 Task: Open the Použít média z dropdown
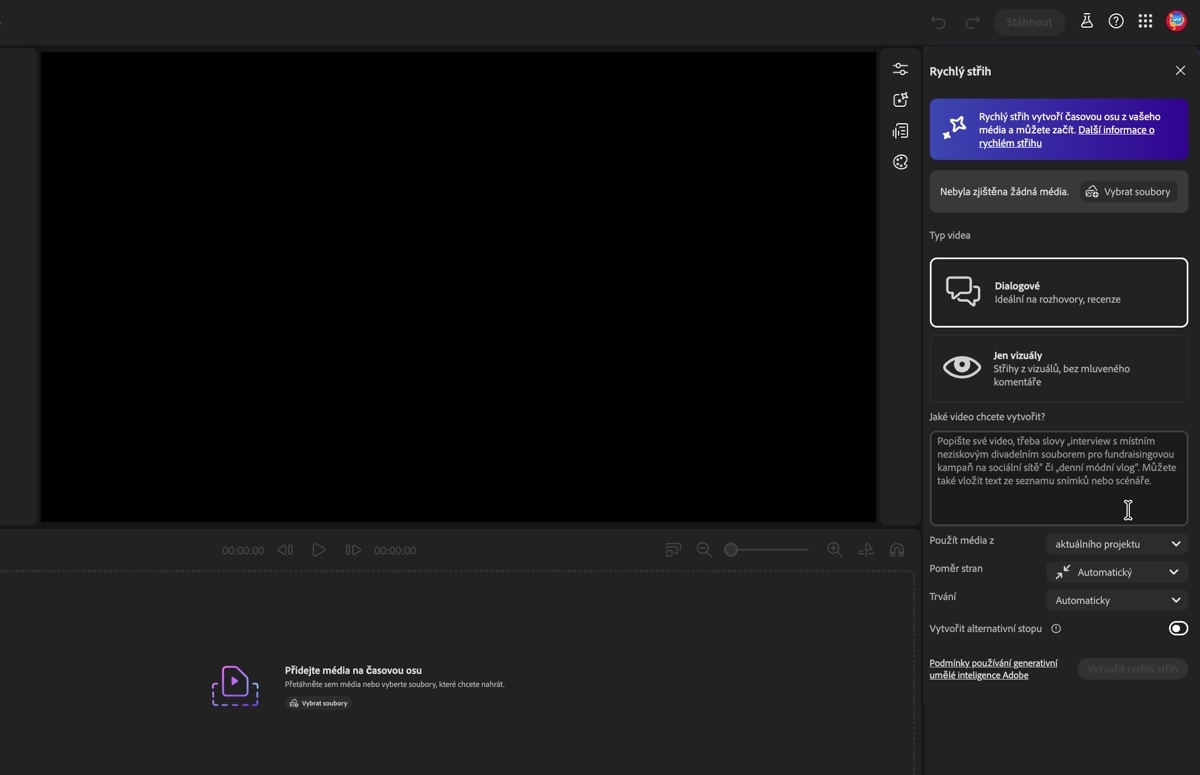click(x=1117, y=544)
